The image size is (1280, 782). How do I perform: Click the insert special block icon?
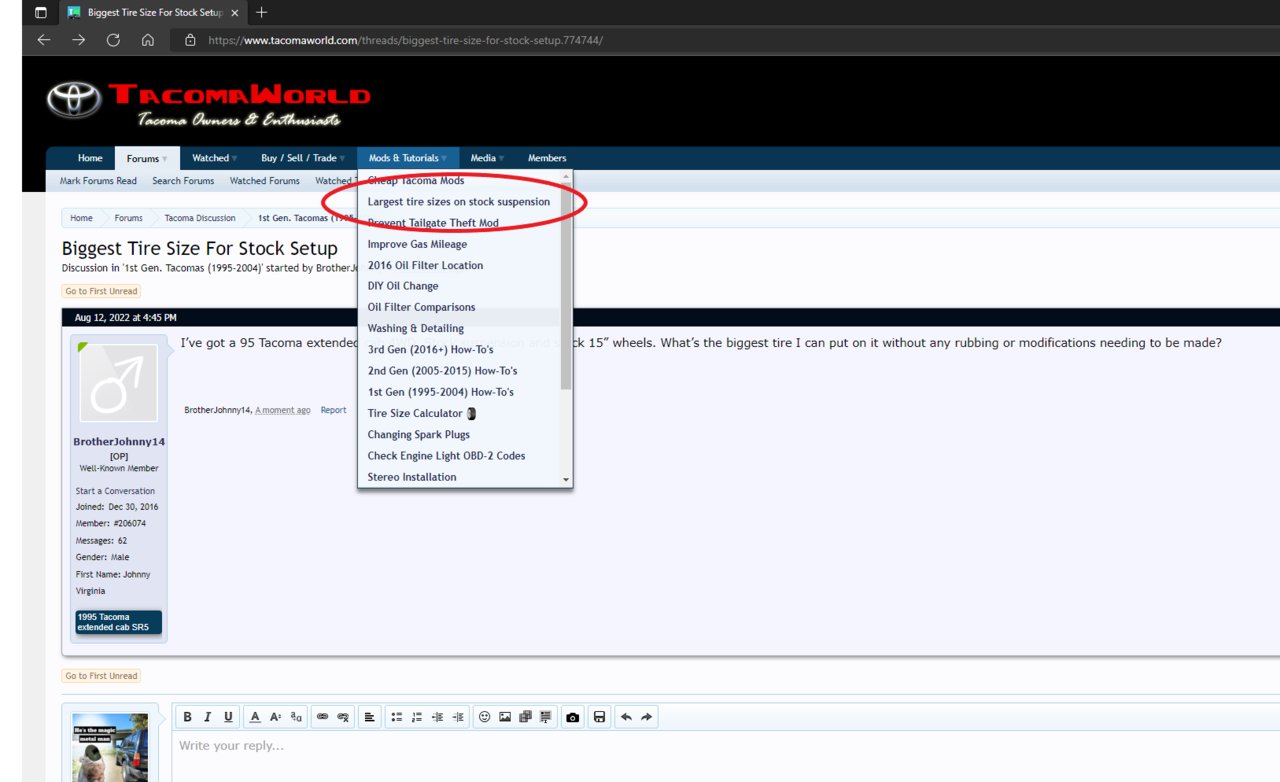tap(546, 717)
